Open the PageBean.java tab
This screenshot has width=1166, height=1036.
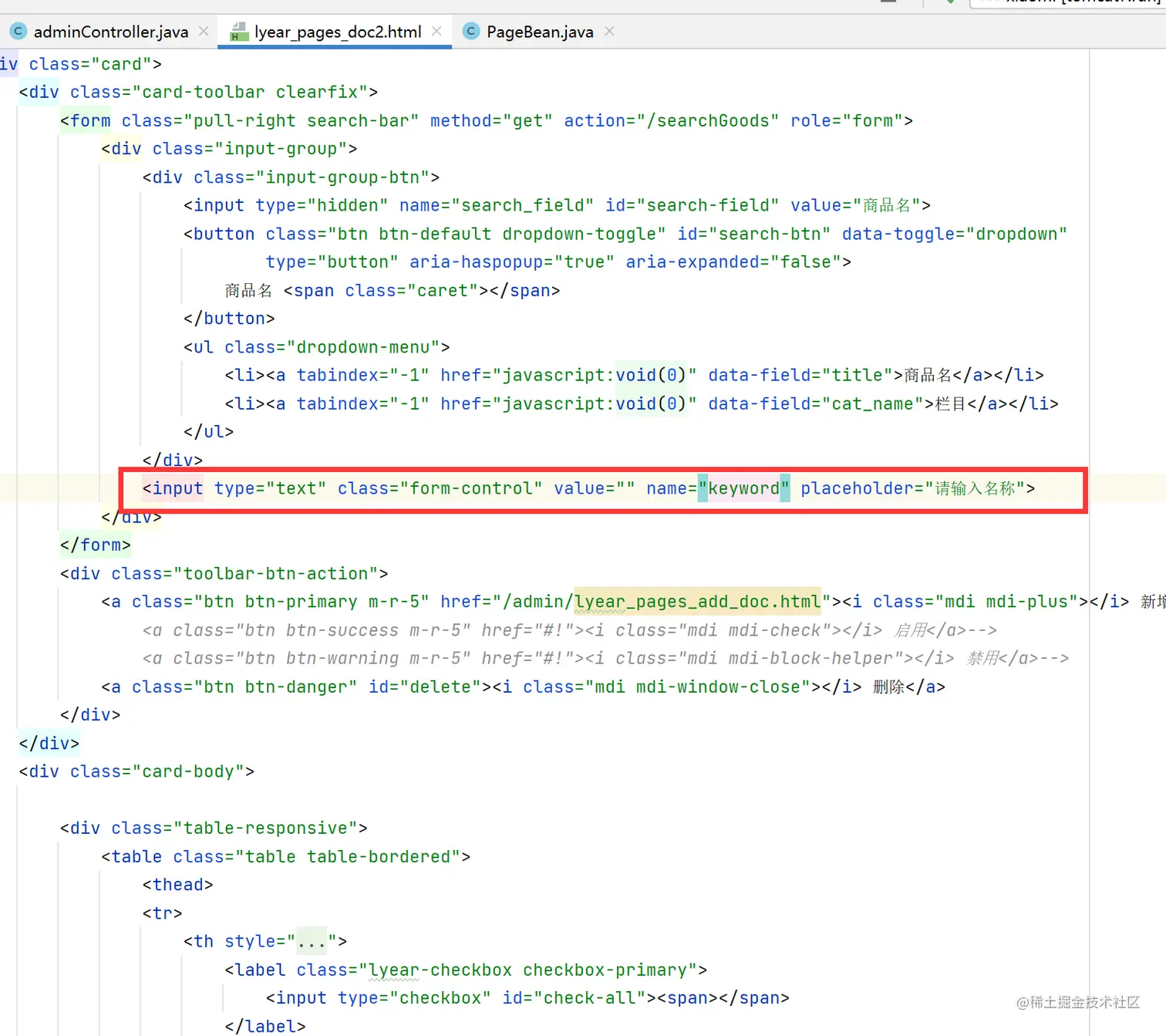(540, 32)
